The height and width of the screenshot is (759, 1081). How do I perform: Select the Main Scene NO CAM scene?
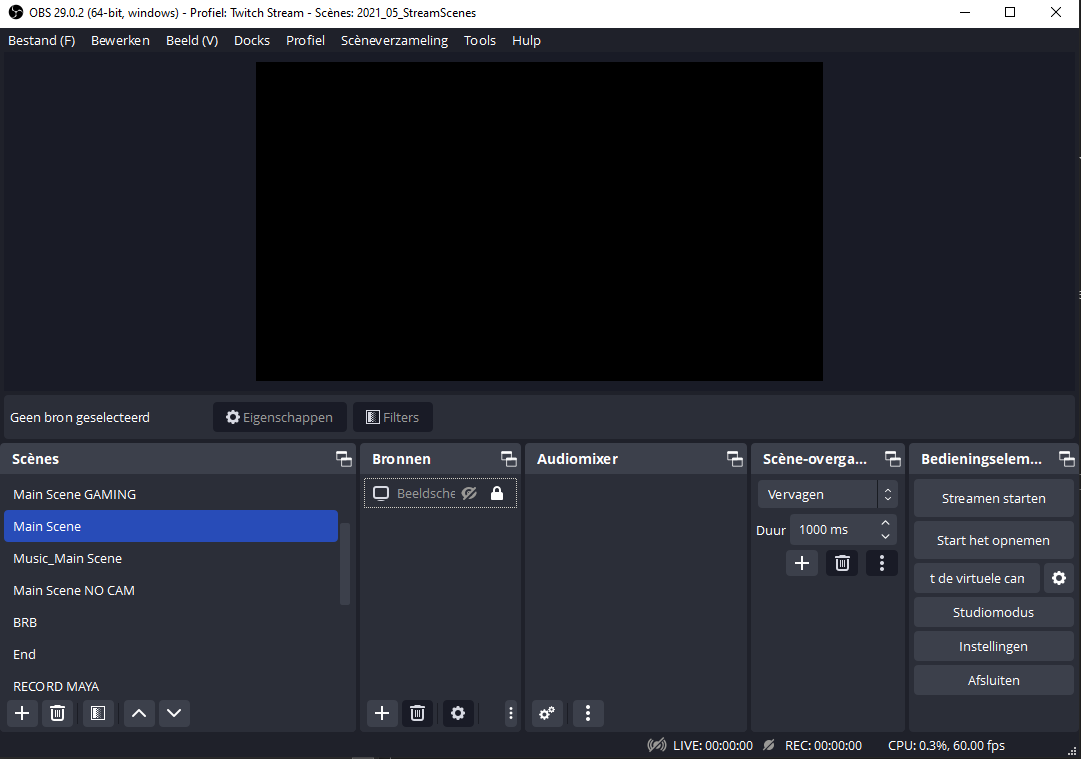[171, 590]
